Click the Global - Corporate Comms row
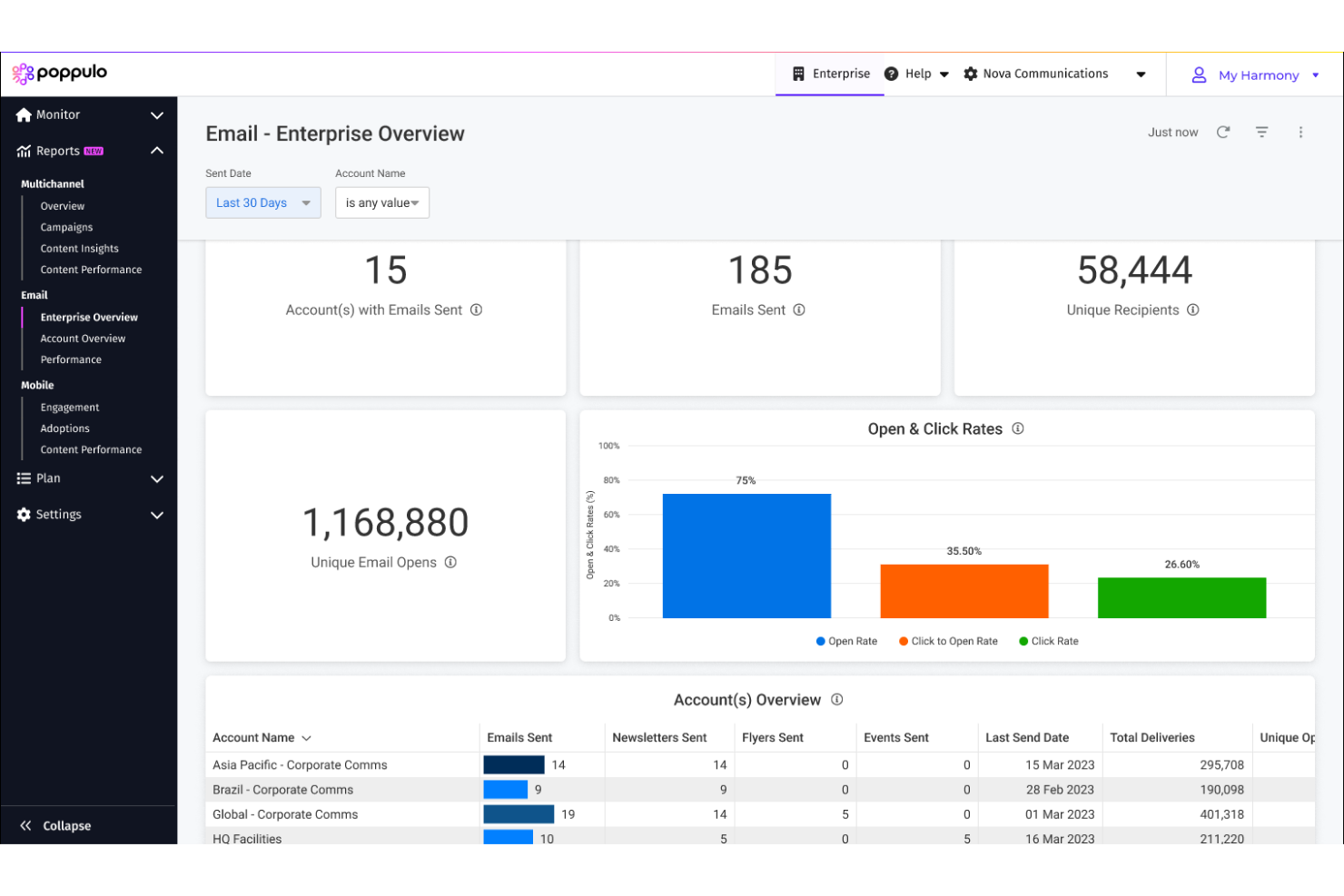This screenshot has height=896, width=1344. (x=760, y=814)
